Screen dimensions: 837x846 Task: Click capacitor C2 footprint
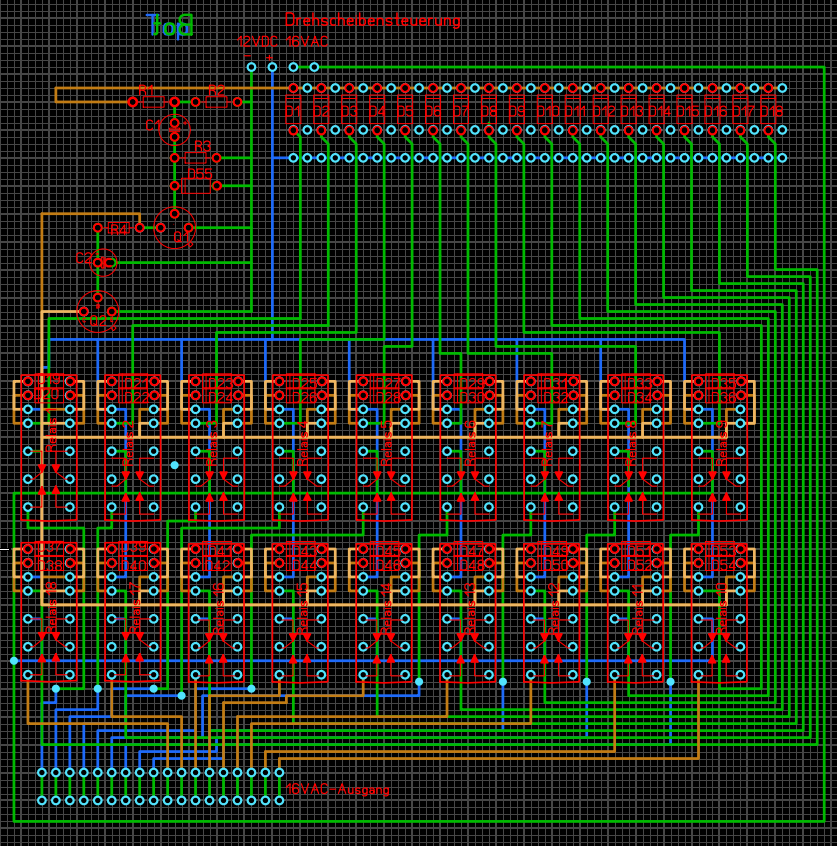click(x=103, y=262)
